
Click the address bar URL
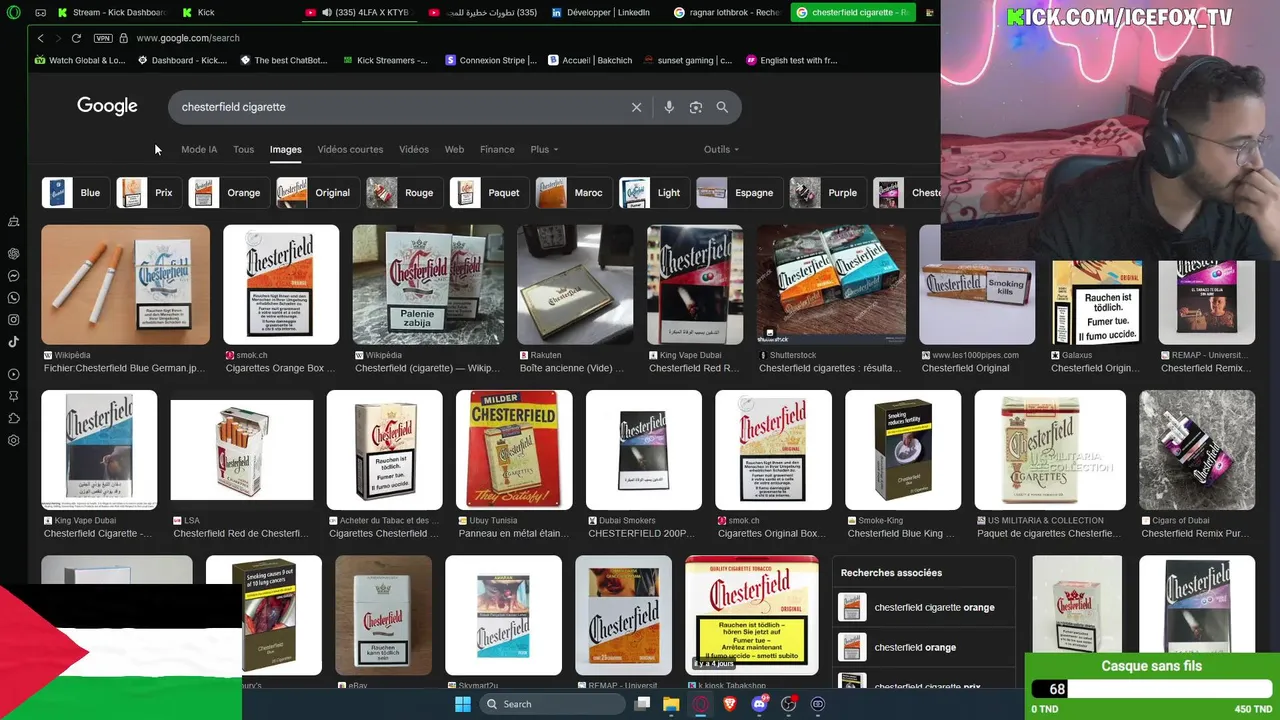pyautogui.click(x=188, y=38)
